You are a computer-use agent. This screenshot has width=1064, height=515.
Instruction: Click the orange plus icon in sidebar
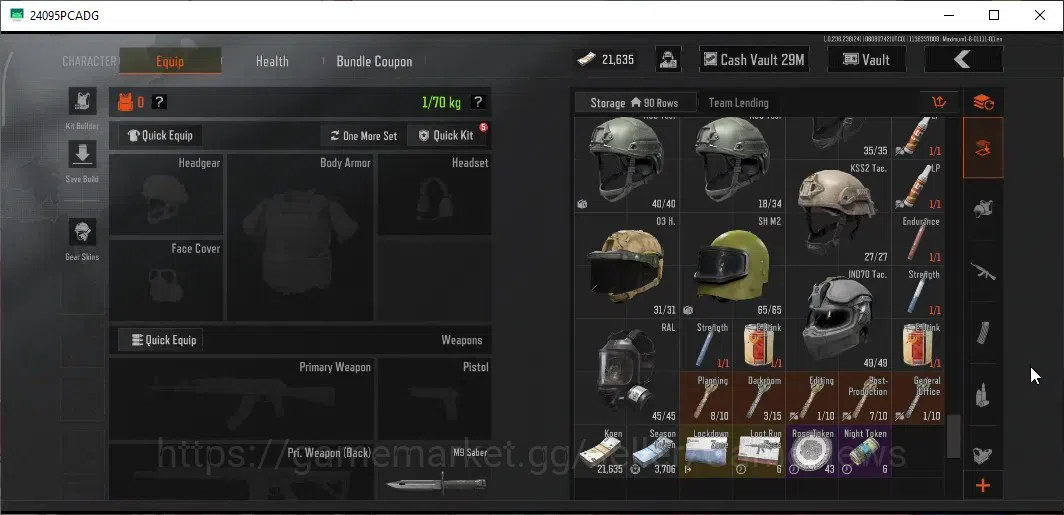tap(983, 486)
